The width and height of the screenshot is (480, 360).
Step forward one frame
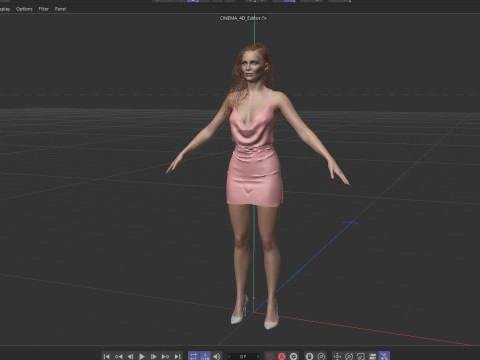click(153, 356)
